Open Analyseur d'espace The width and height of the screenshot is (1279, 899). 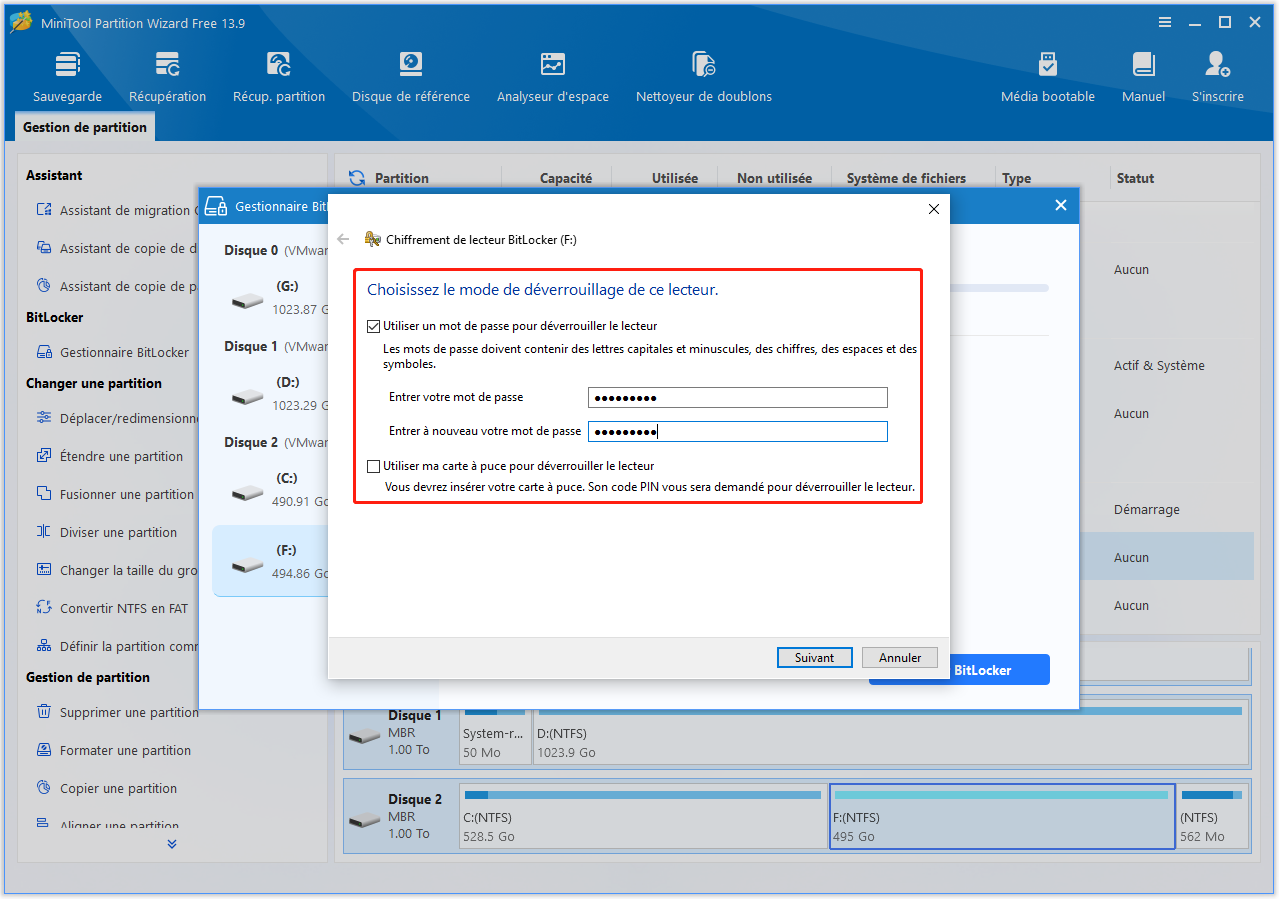pos(553,77)
